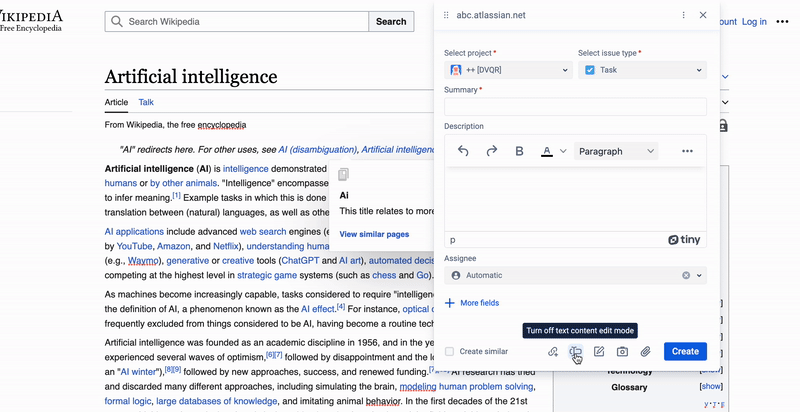This screenshot has height=412, width=800.
Task: Toggle bold formatting in description toolbar
Action: click(x=519, y=151)
